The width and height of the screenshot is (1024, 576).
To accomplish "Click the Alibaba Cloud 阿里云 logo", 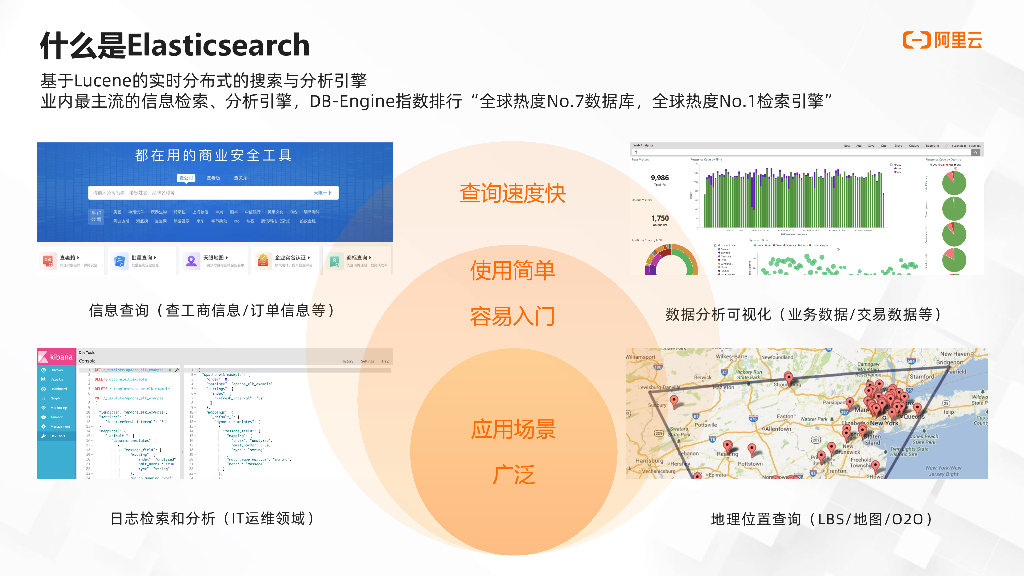I will pos(942,40).
